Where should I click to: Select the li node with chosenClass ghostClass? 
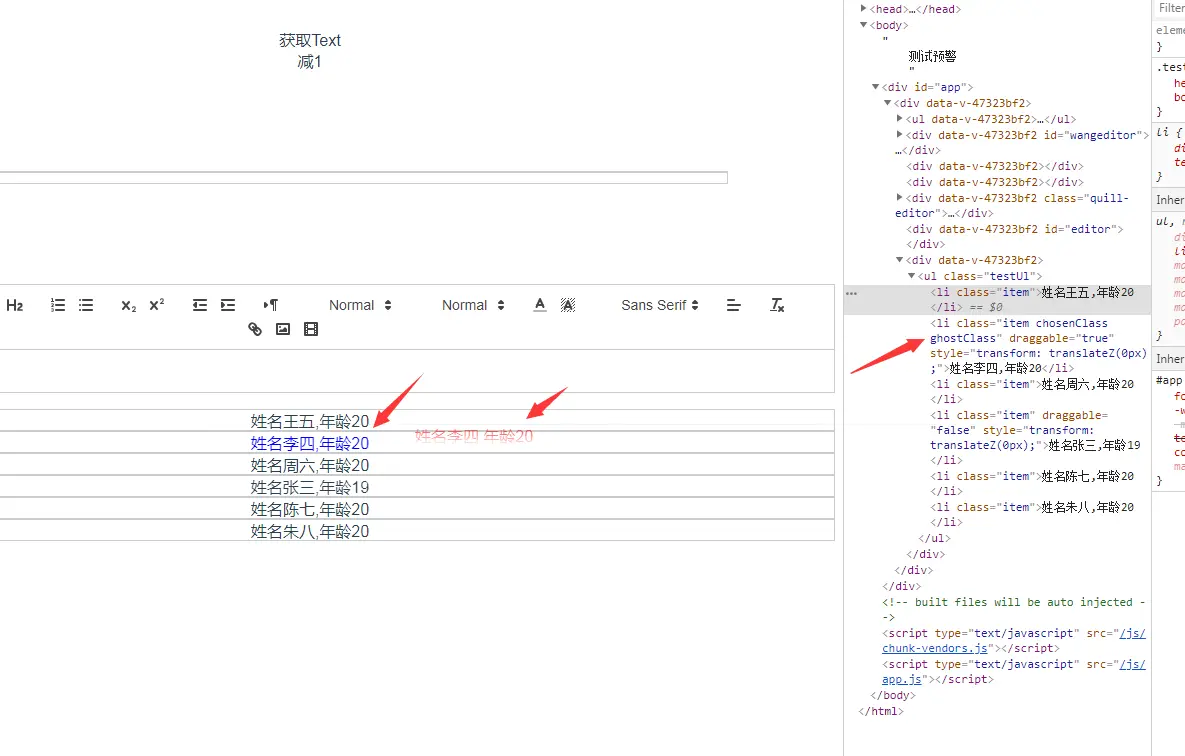click(1038, 345)
